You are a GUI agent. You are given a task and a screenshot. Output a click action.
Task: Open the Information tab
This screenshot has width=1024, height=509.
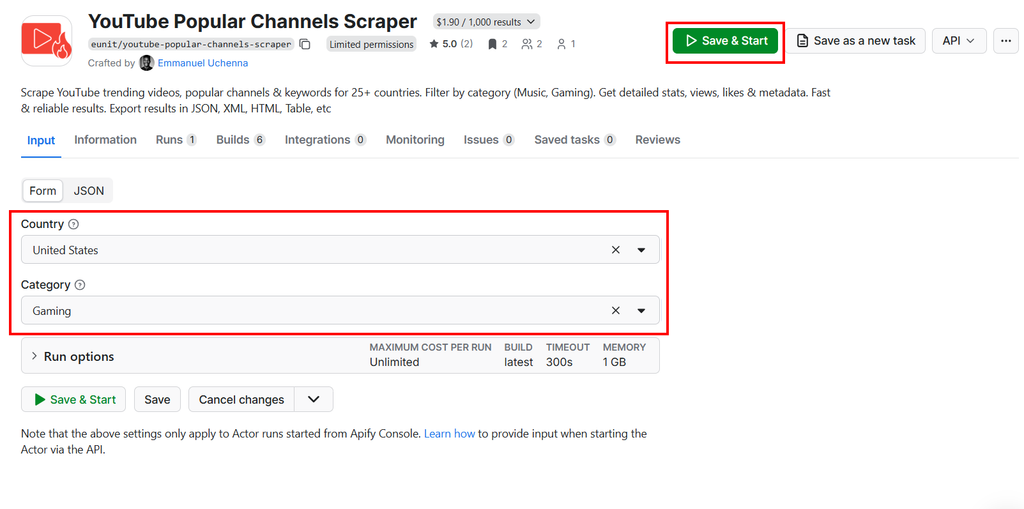(105, 140)
